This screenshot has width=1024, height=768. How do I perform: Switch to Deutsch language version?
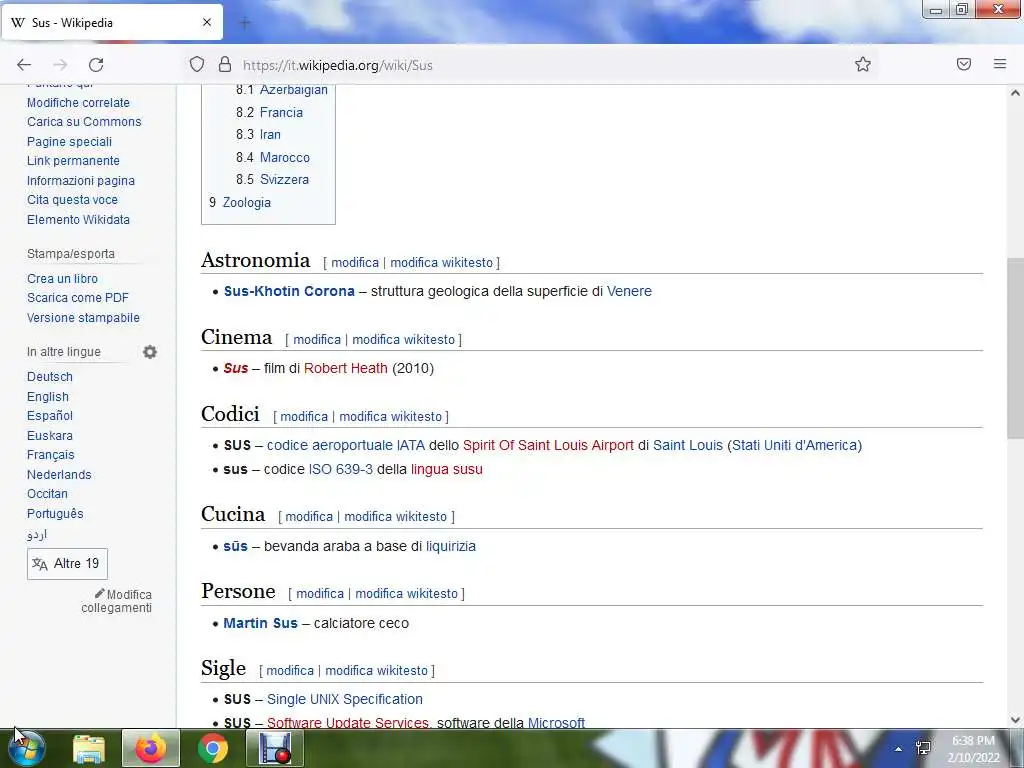click(x=50, y=377)
